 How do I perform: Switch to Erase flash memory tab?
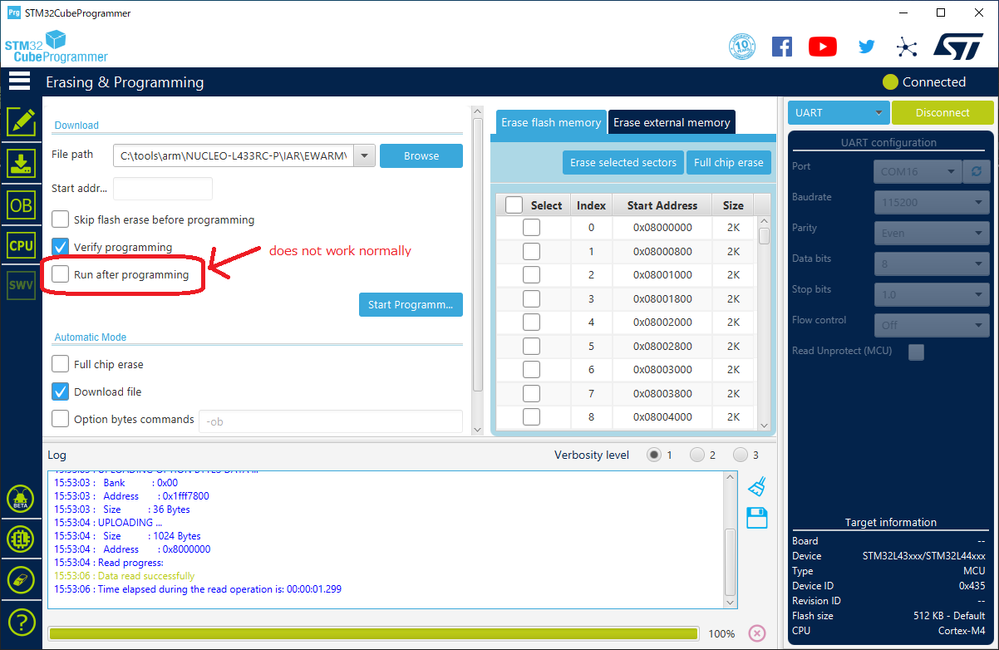click(551, 122)
